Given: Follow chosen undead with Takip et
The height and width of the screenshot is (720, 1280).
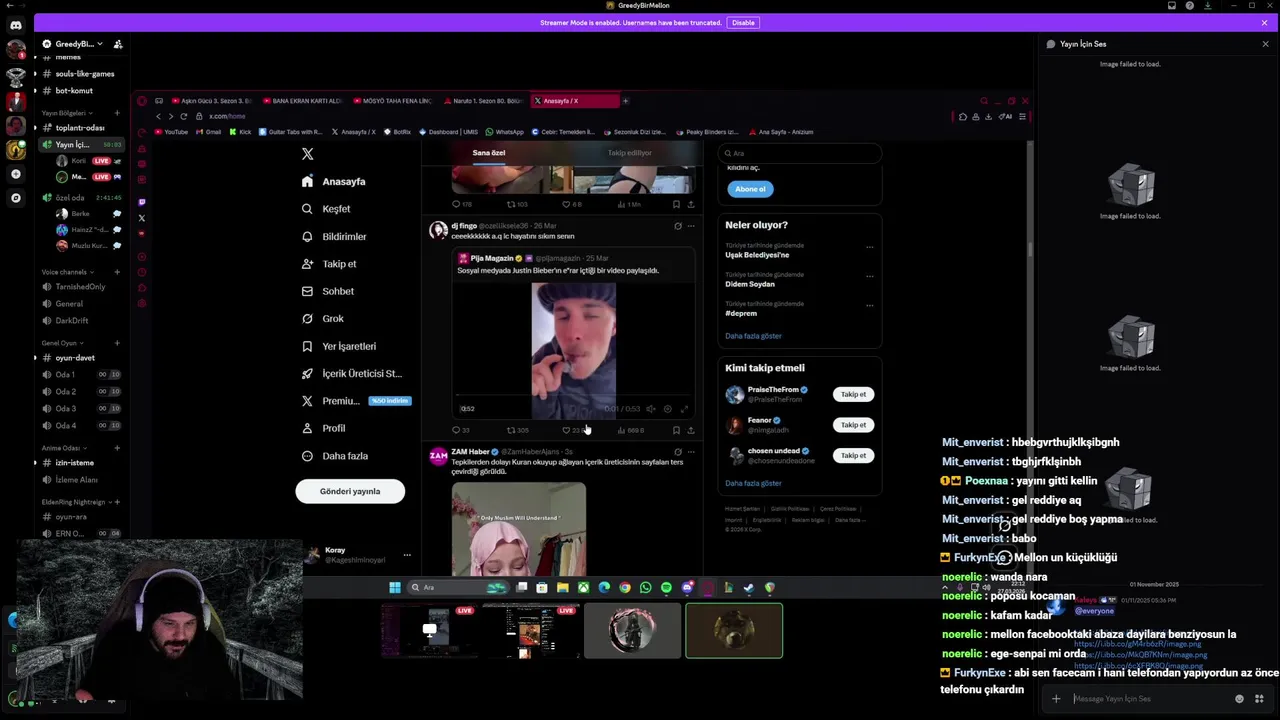Looking at the screenshot, I should 853,456.
